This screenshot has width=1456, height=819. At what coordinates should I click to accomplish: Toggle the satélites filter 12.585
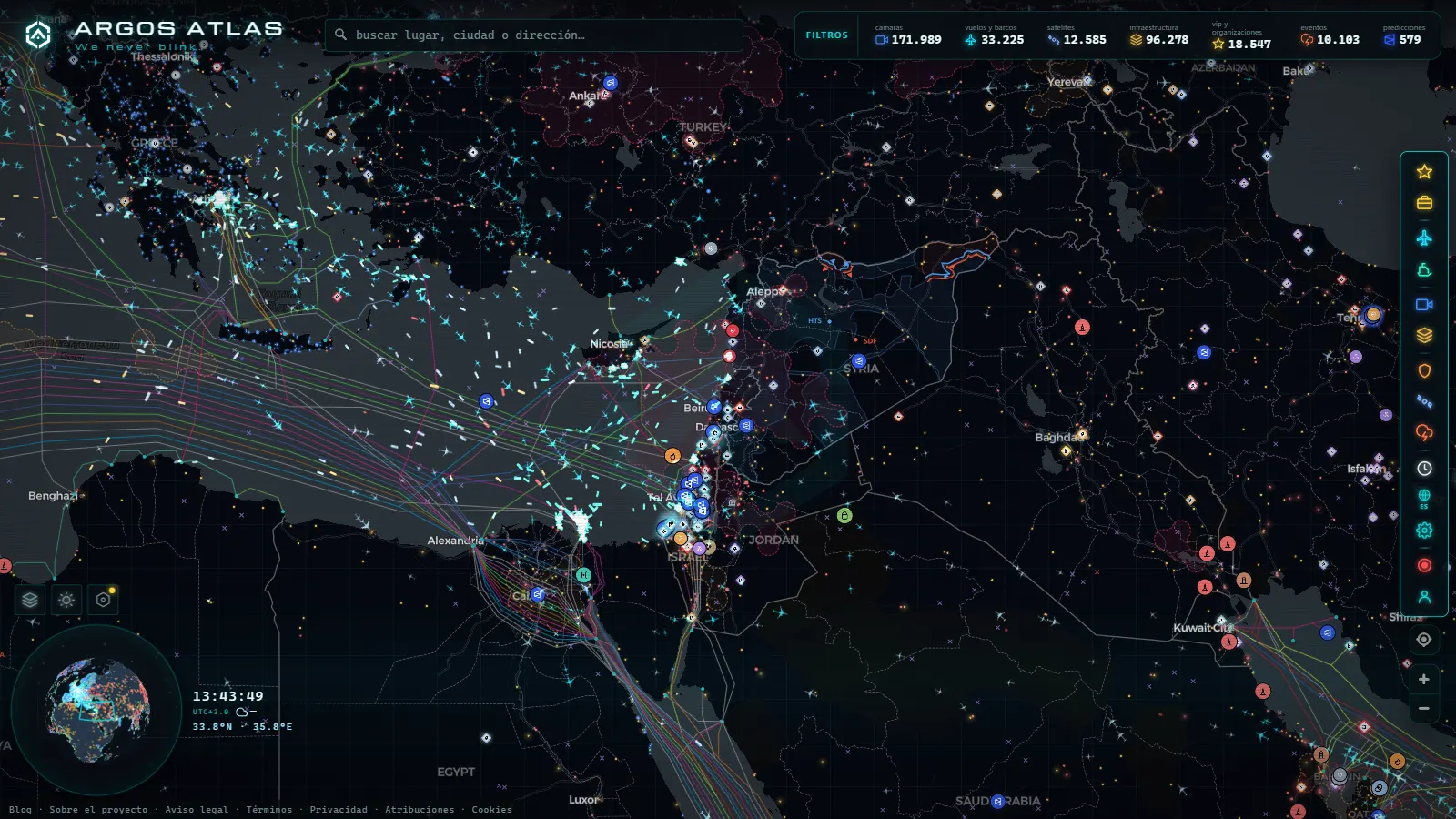coord(1077,35)
